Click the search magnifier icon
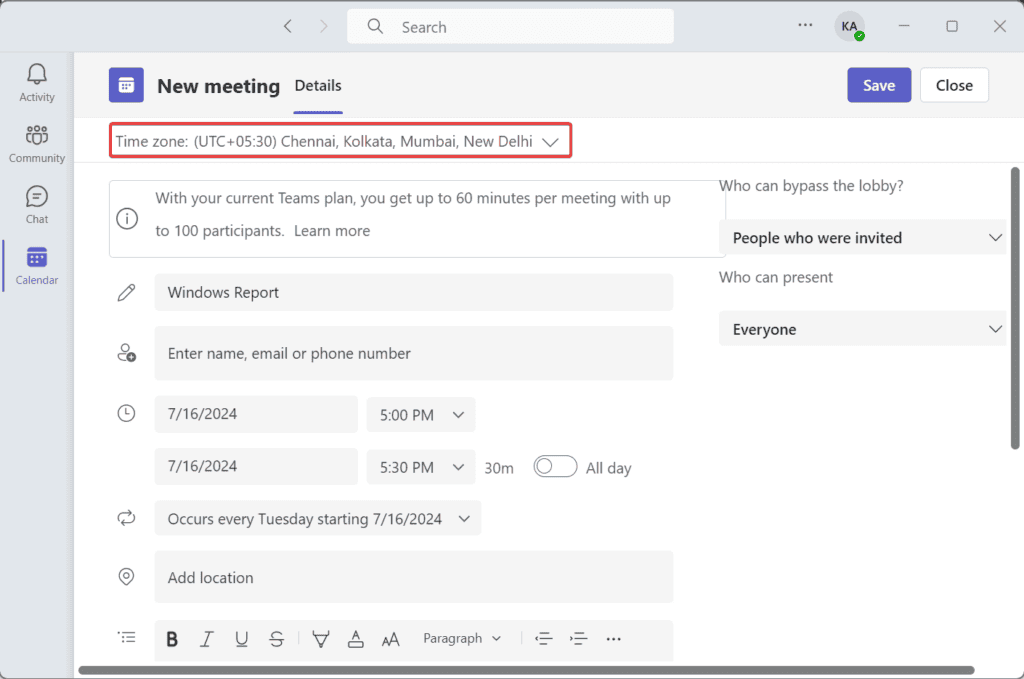1024x679 pixels. coord(375,26)
